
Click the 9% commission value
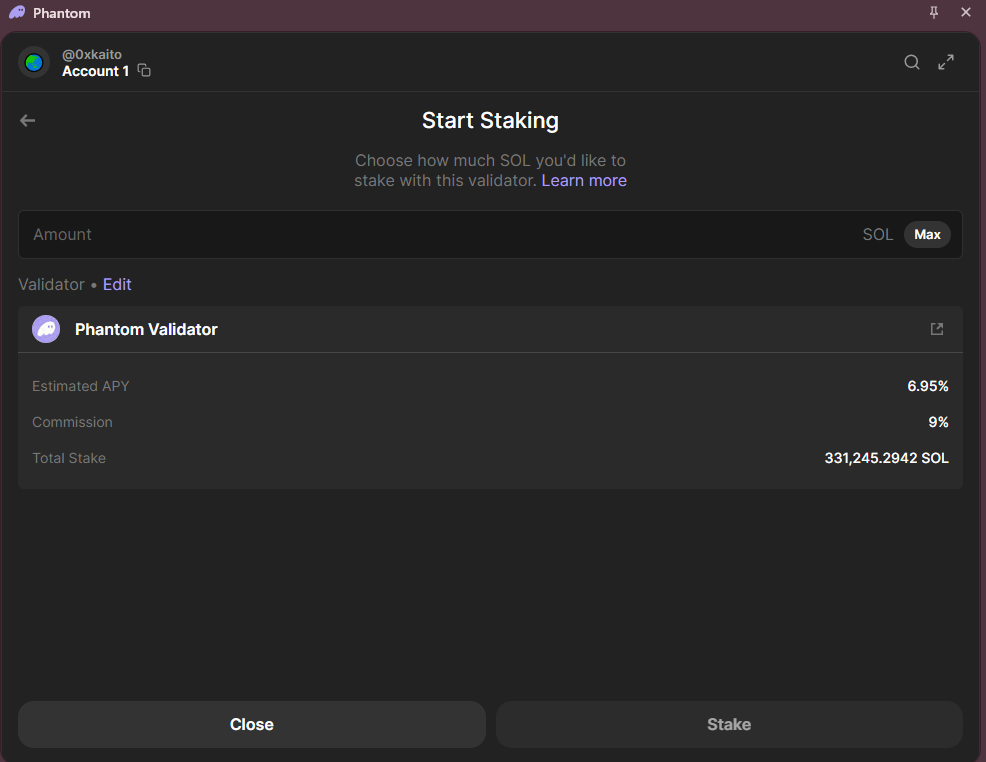coord(938,422)
